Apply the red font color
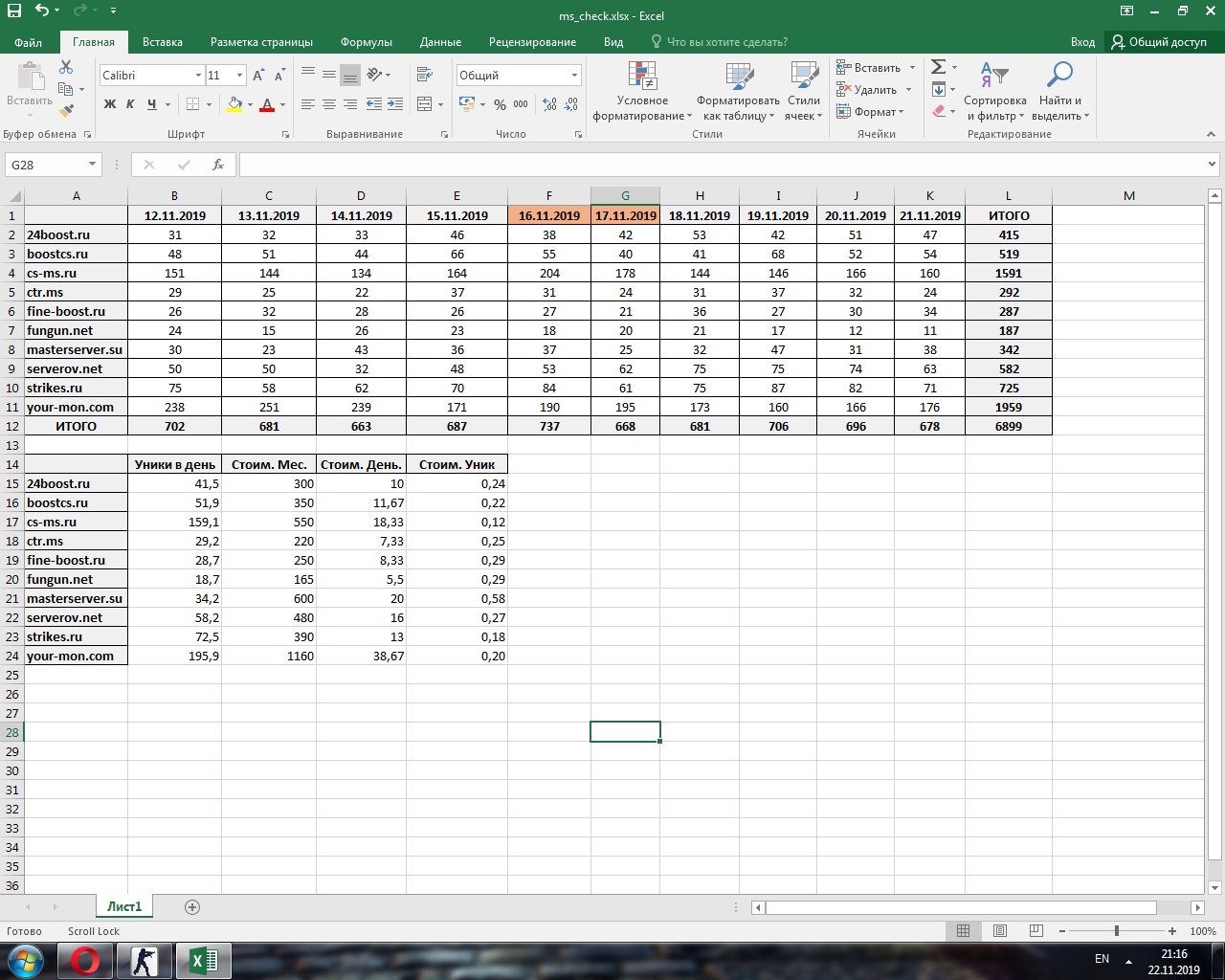1225x980 pixels. tap(267, 104)
